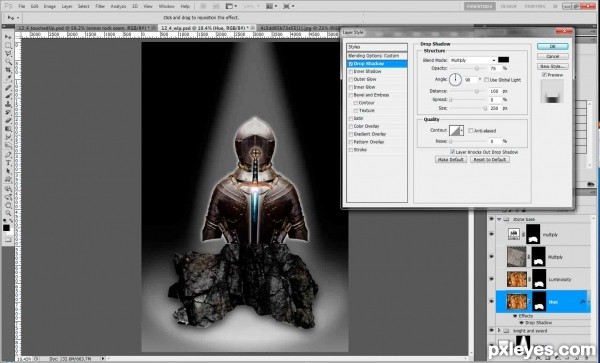Toggle Quick Mask mode at toolbox bottom

pyautogui.click(x=8, y=240)
